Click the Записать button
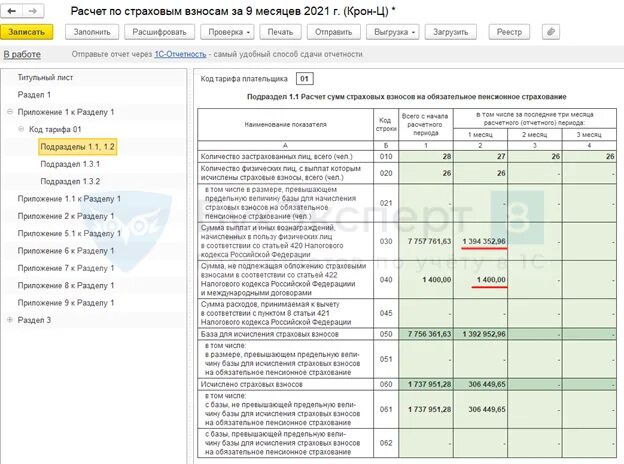624x464 pixels. [x=27, y=32]
